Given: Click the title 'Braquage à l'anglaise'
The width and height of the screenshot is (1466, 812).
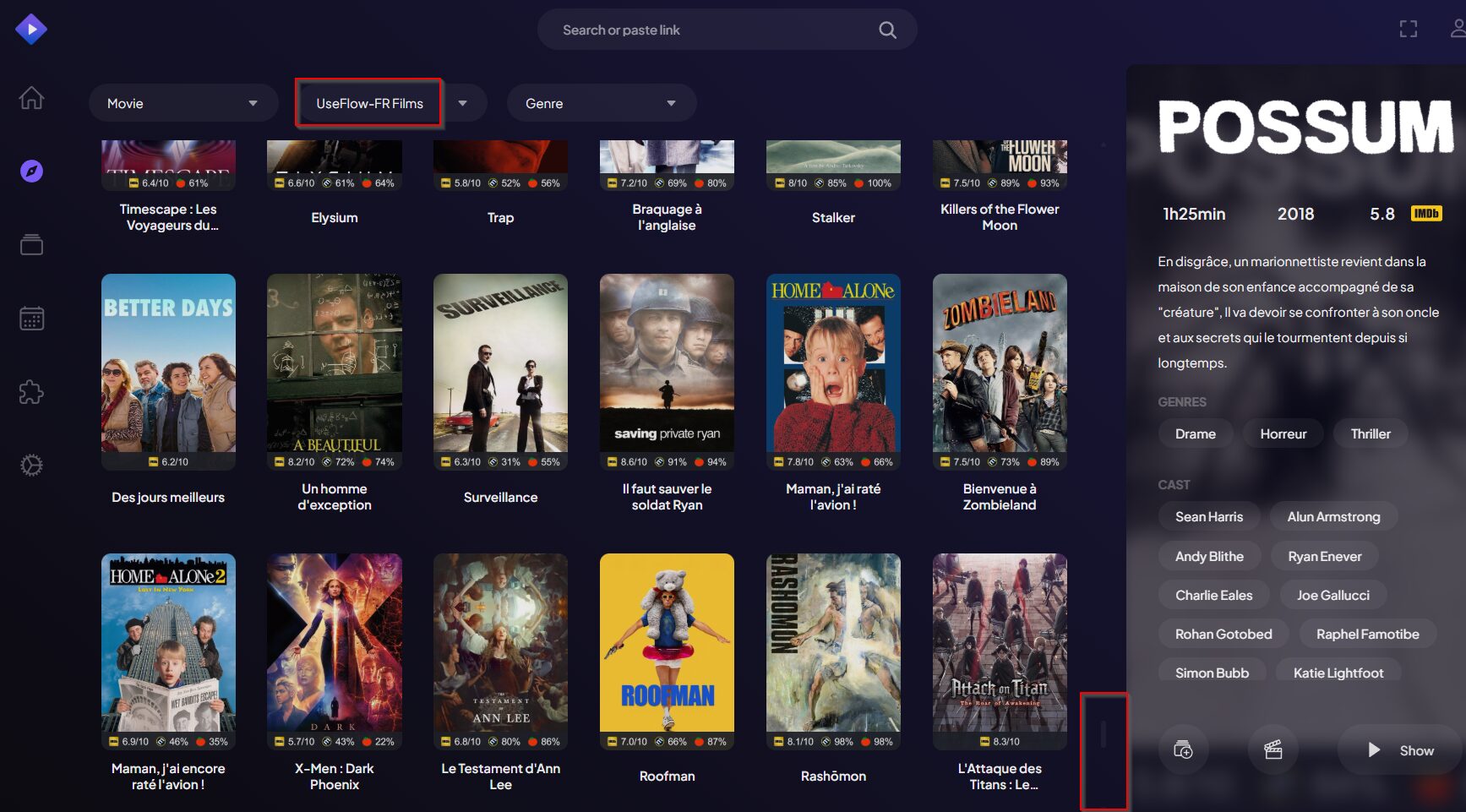Looking at the screenshot, I should coord(667,217).
